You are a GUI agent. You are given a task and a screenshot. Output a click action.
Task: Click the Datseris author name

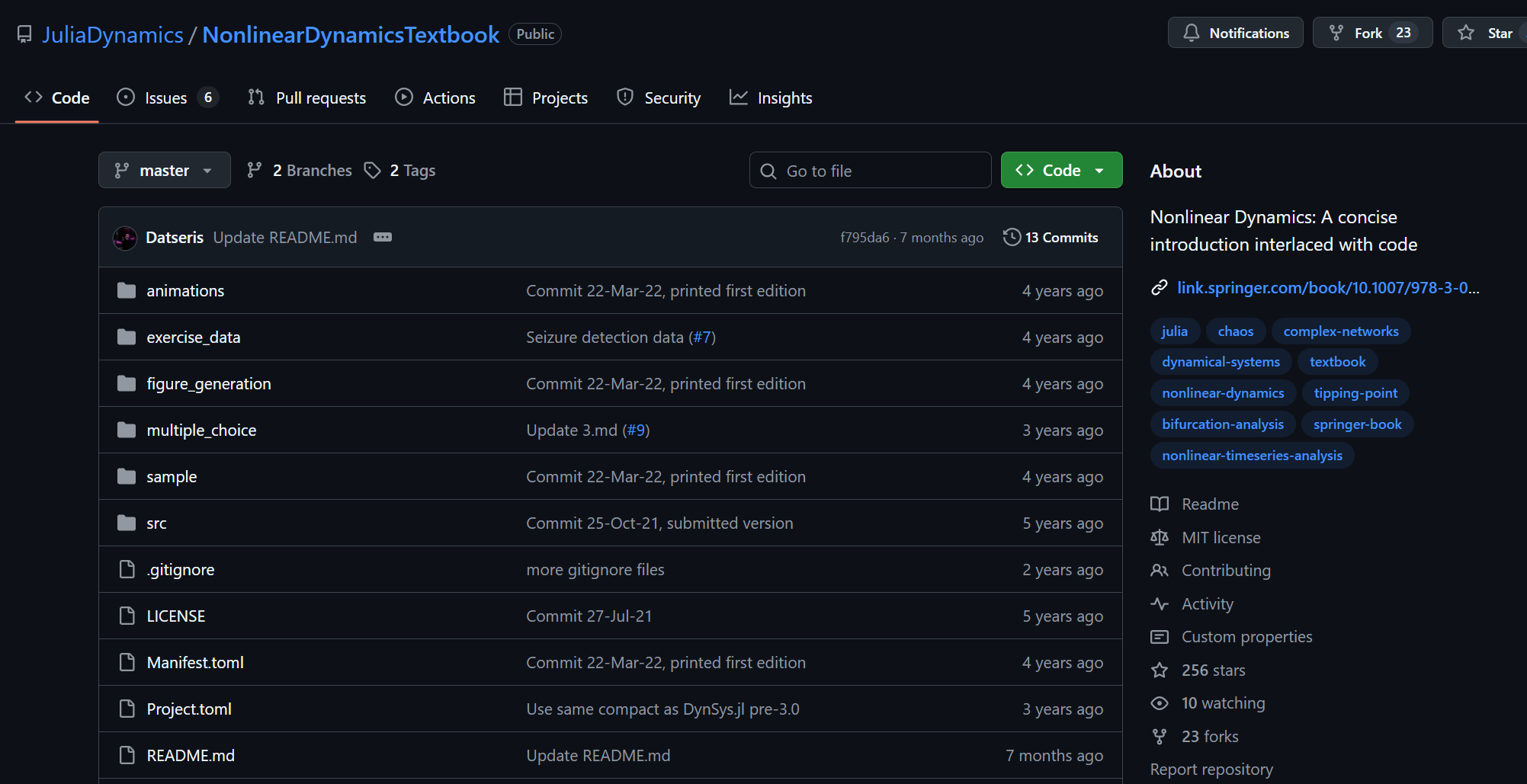coord(175,238)
